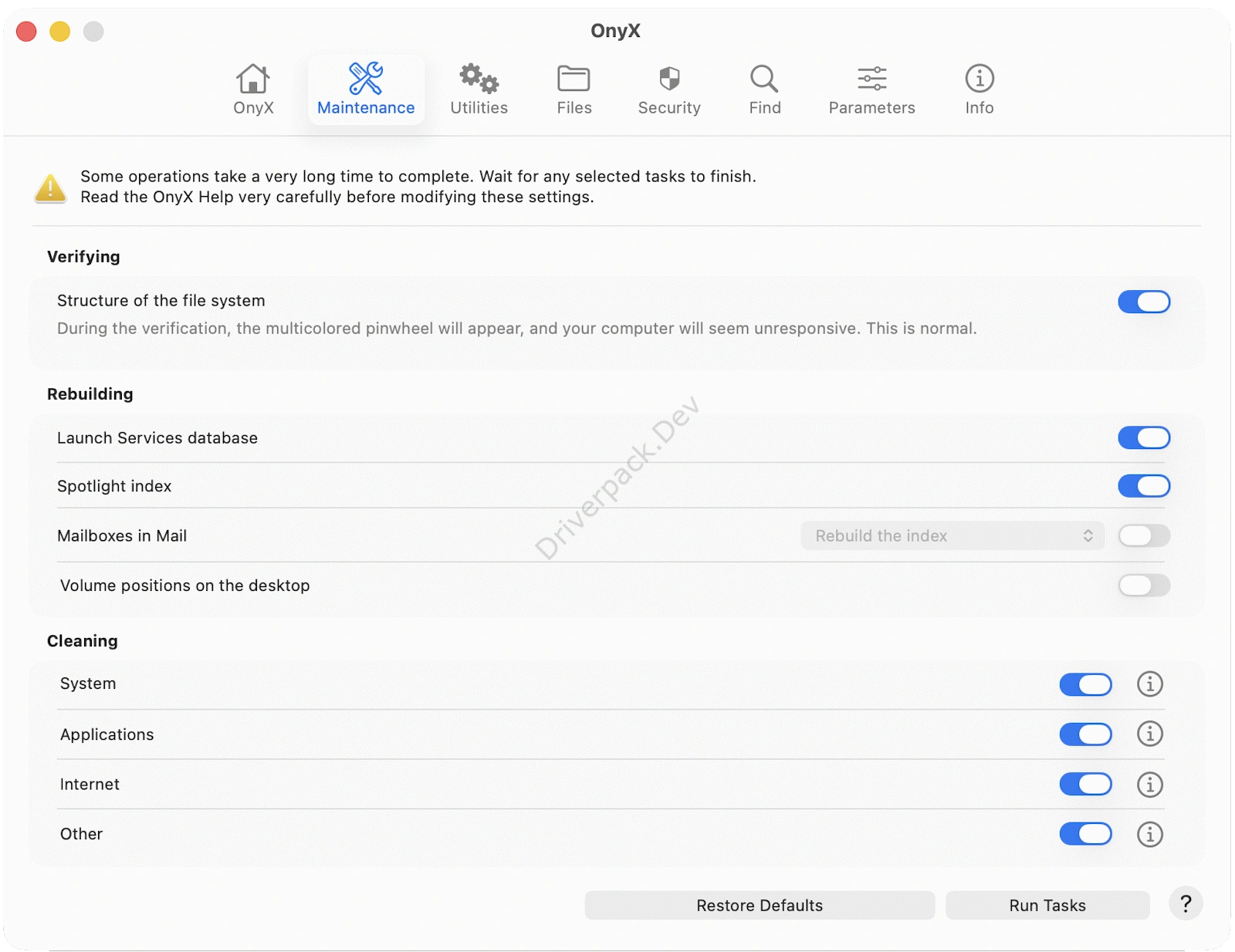This screenshot has width=1235, height=952.
Task: Click the yellow warning triangle icon
Action: point(50,187)
